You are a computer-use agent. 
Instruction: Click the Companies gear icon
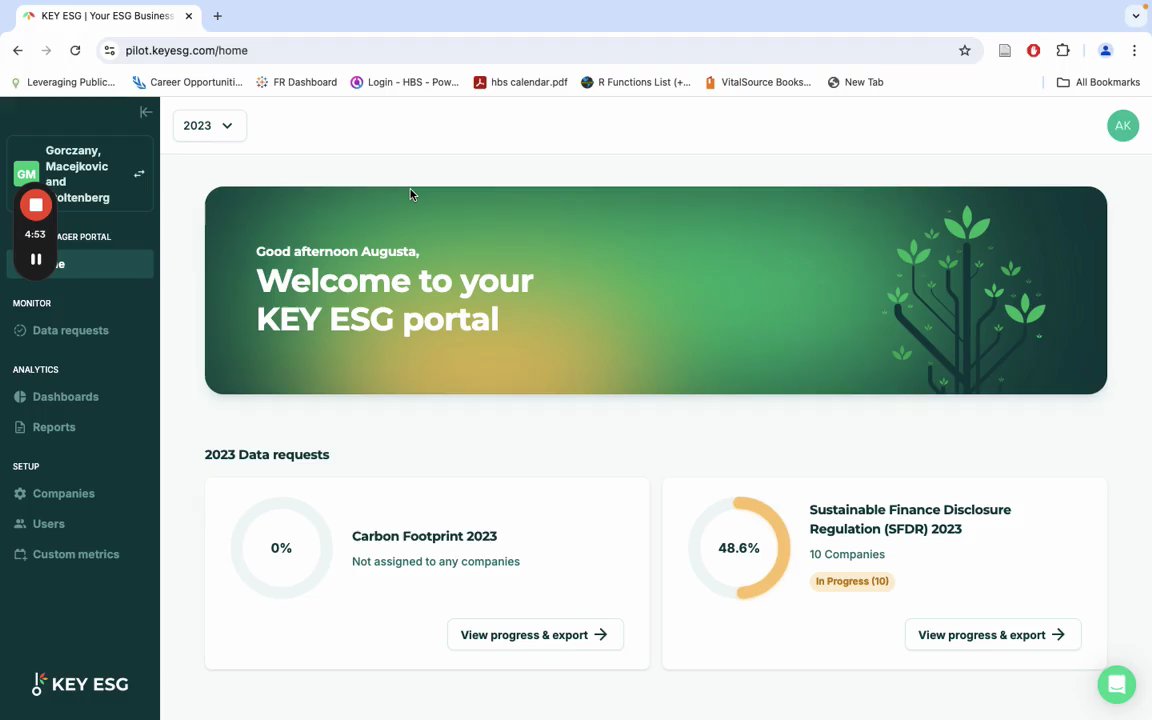20,494
